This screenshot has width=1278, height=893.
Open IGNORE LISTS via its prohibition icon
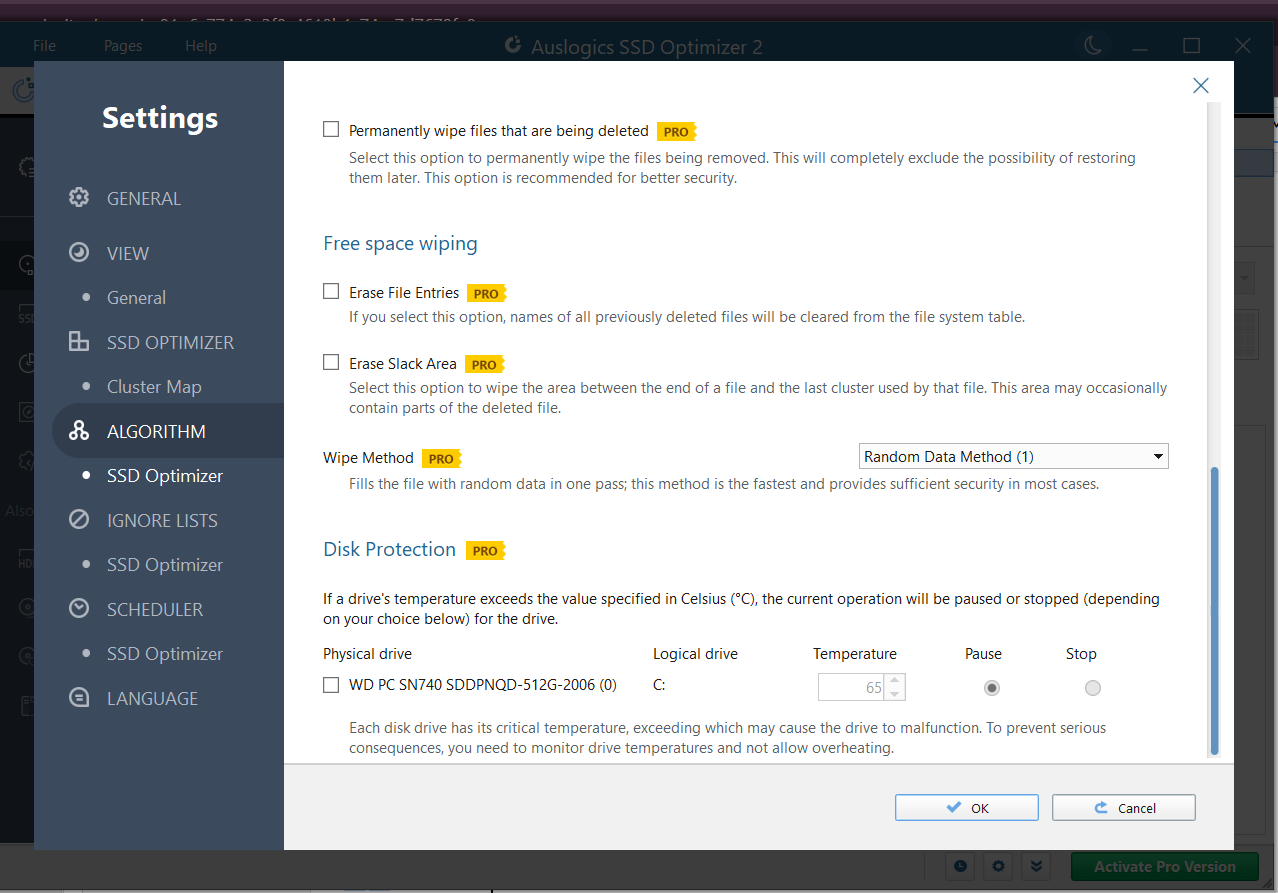[78, 519]
